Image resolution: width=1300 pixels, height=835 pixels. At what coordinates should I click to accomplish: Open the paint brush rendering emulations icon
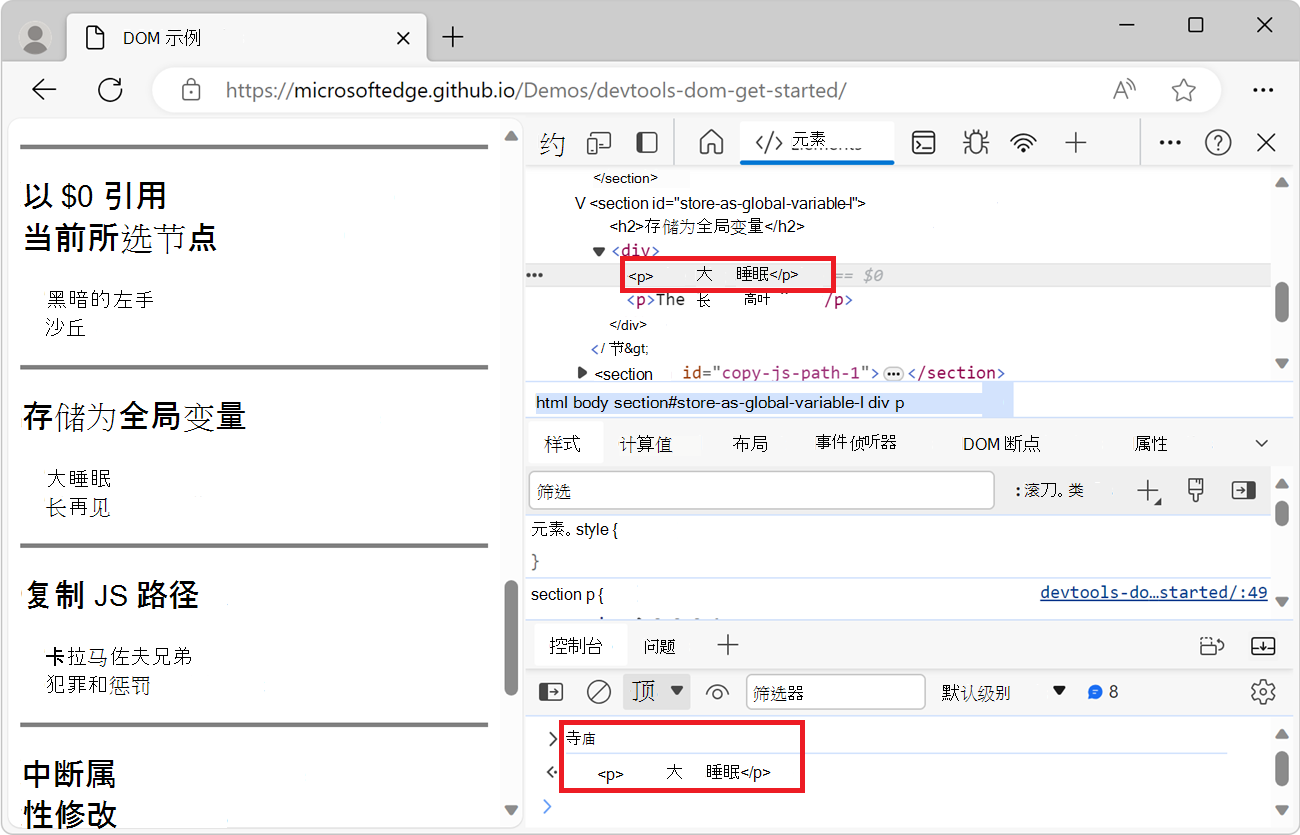click(x=1195, y=490)
